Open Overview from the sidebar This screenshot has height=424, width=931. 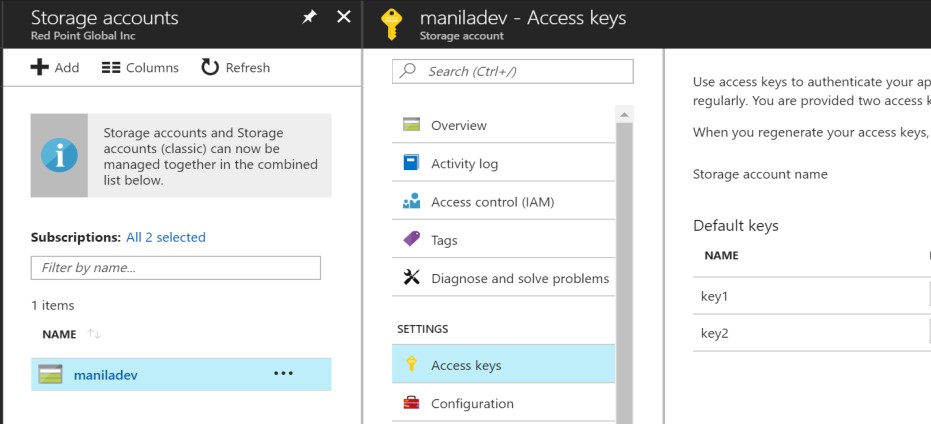pos(458,125)
